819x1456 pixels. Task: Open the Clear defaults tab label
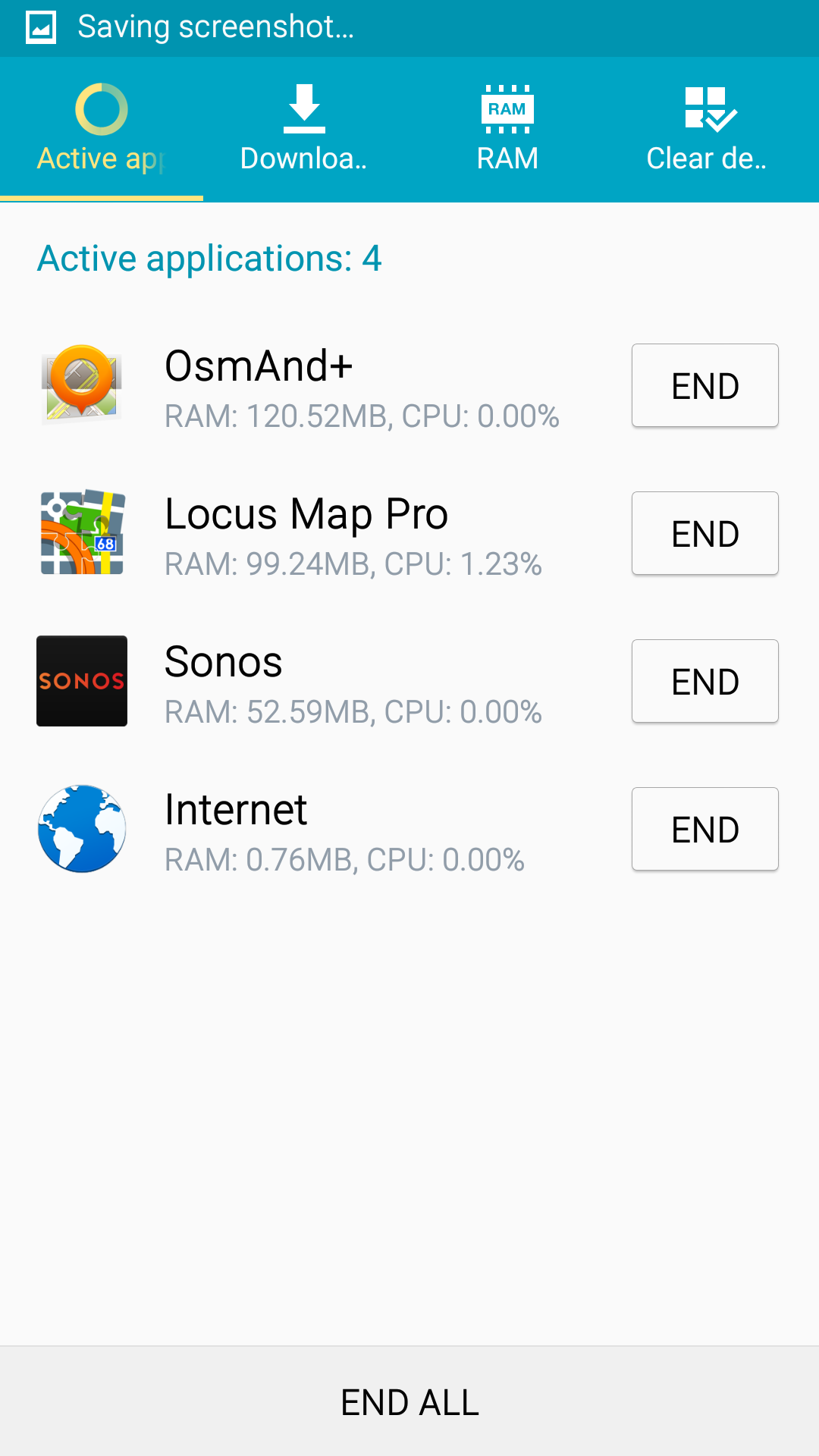click(706, 158)
